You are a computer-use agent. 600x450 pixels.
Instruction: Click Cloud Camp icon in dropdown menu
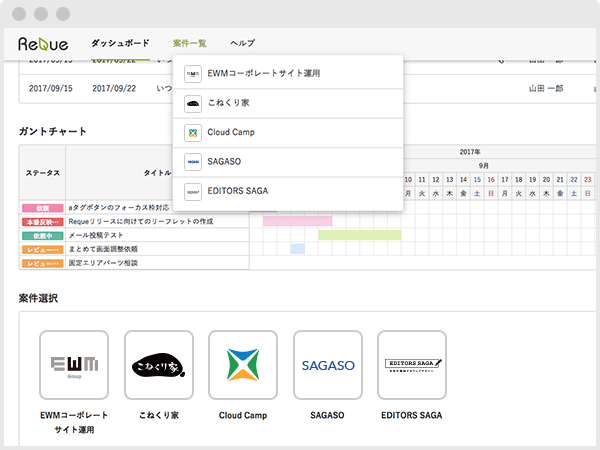coord(193,133)
